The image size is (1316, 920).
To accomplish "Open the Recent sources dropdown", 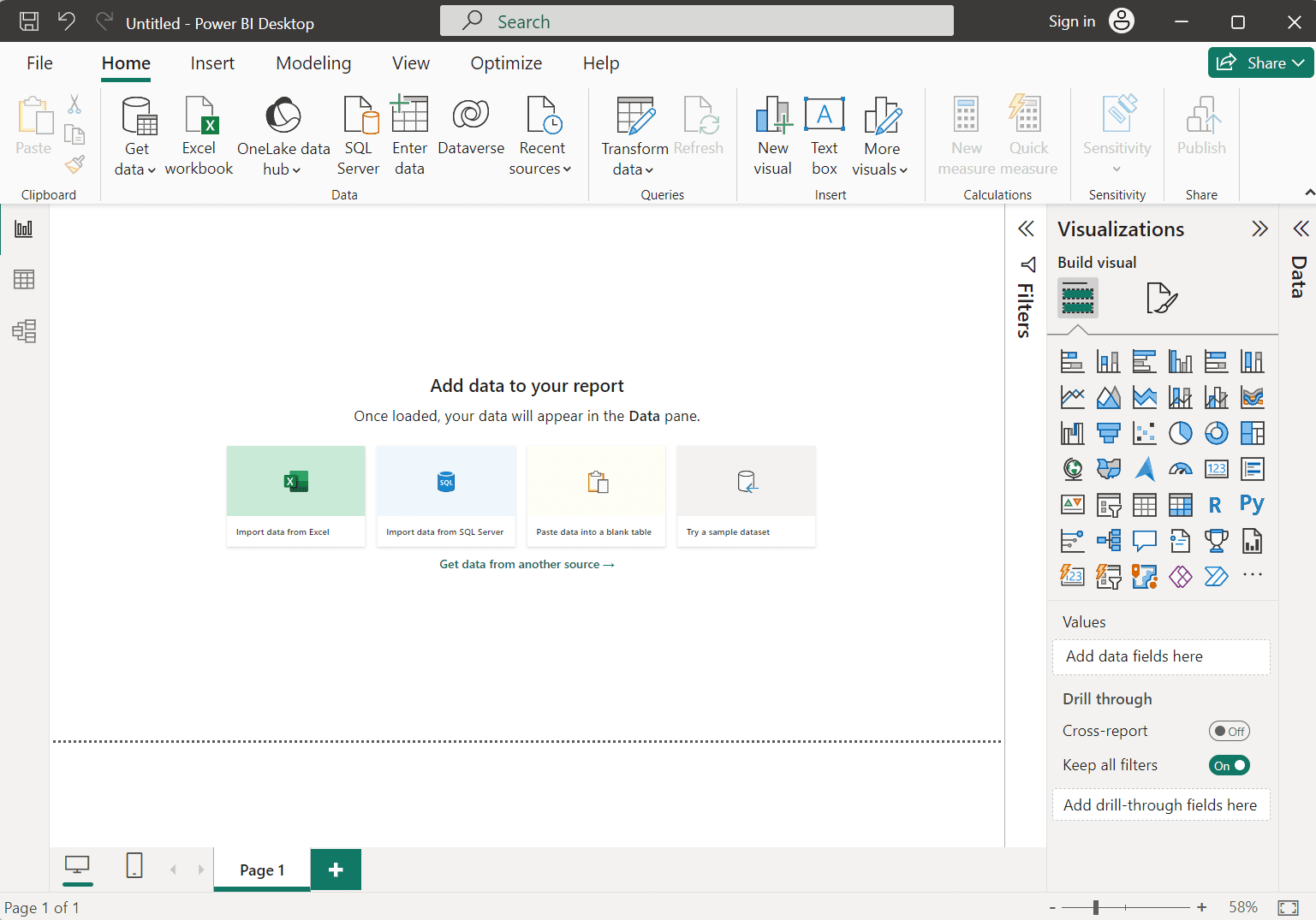I will click(541, 136).
